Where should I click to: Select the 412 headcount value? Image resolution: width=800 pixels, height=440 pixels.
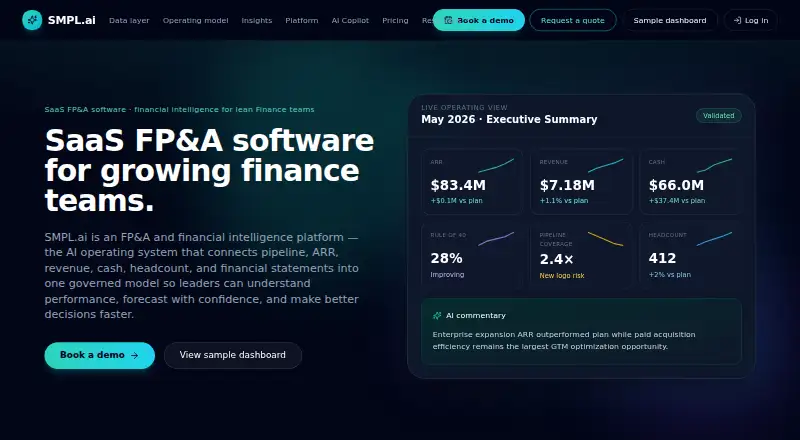(662, 258)
